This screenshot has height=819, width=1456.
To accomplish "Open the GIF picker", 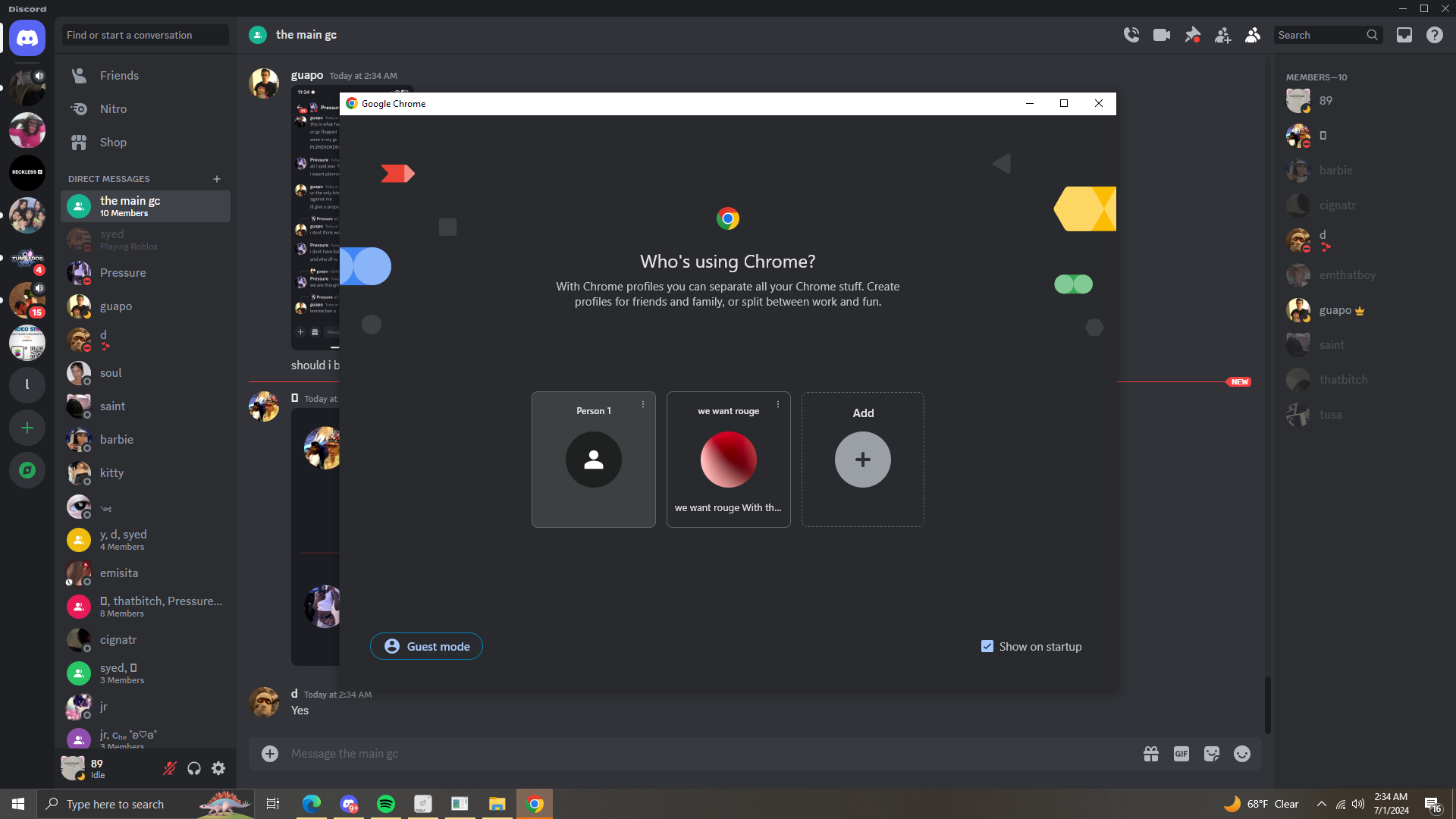I will [x=1181, y=753].
